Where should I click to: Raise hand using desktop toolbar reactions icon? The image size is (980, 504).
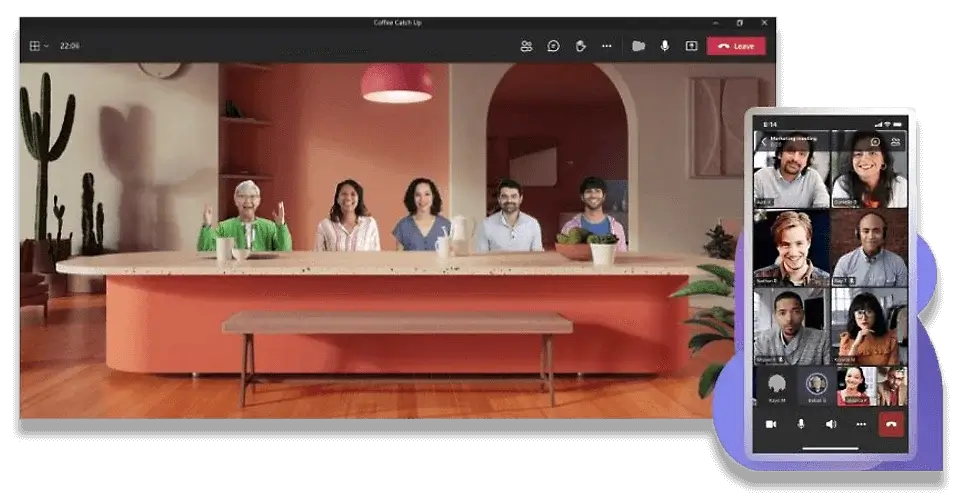580,46
